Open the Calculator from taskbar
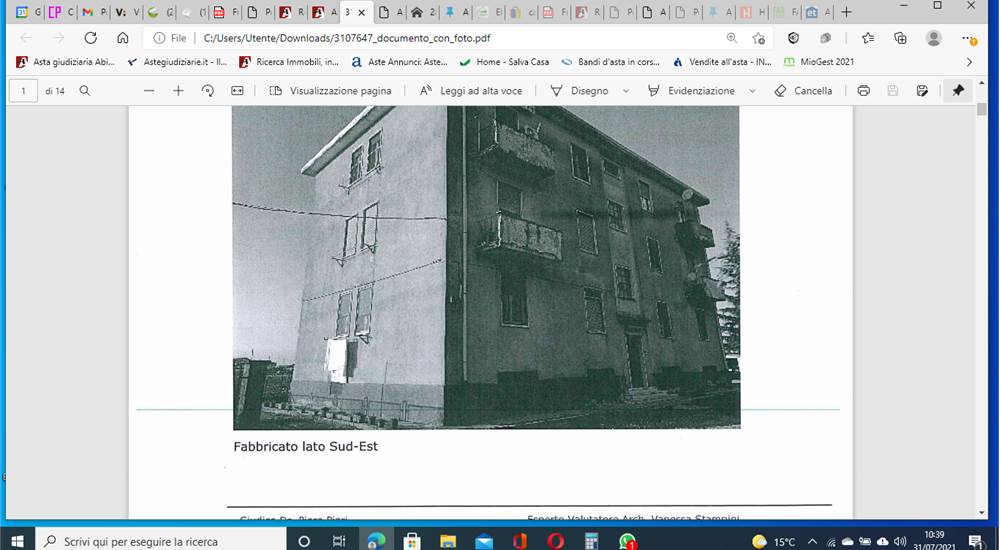 (591, 541)
